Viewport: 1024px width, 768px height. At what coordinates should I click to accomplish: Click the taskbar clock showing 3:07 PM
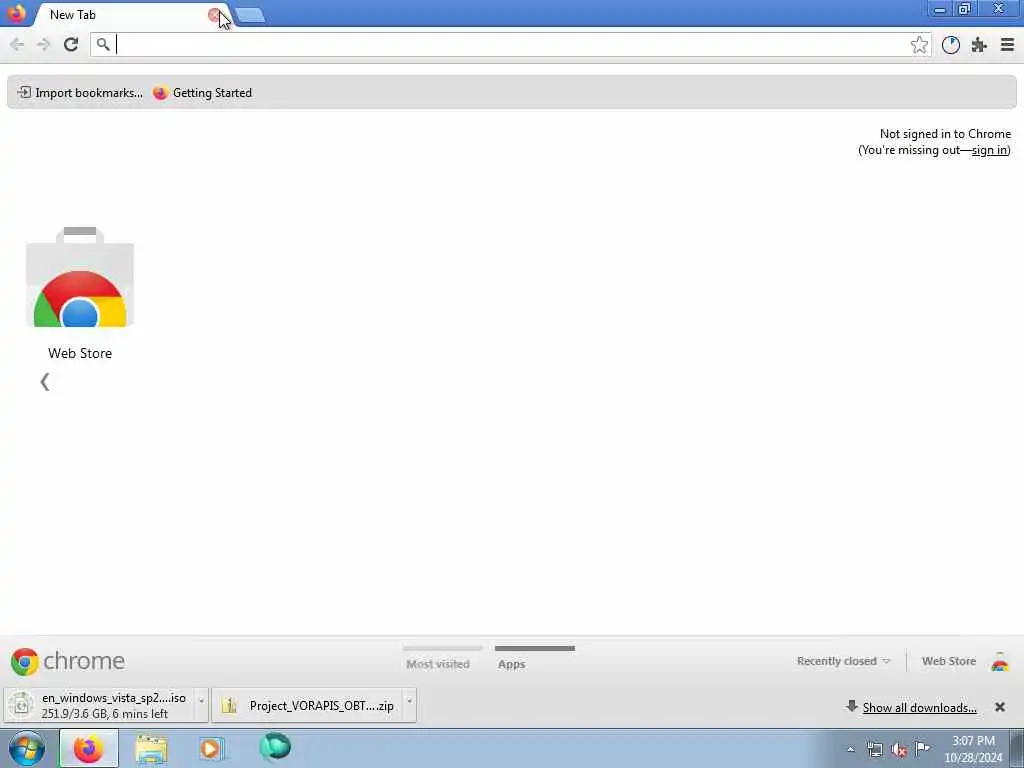click(973, 749)
